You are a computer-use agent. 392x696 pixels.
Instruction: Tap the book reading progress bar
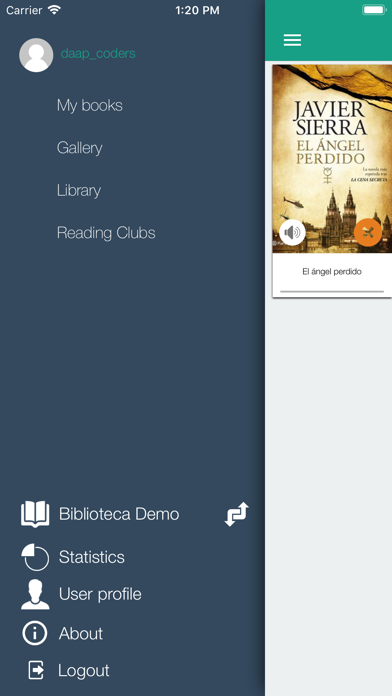click(x=332, y=292)
